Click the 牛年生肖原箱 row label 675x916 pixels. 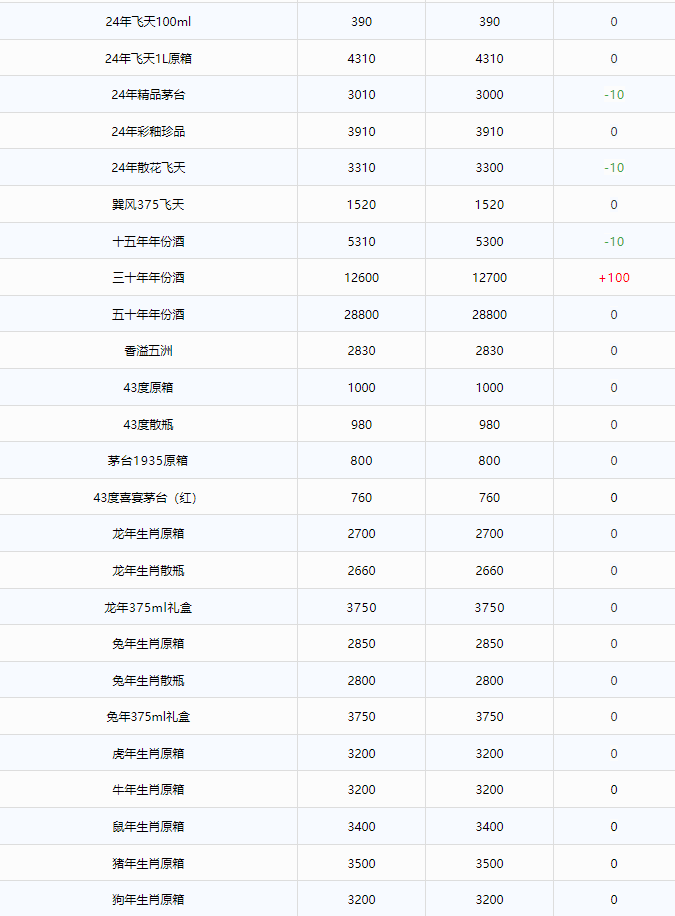[x=148, y=789]
